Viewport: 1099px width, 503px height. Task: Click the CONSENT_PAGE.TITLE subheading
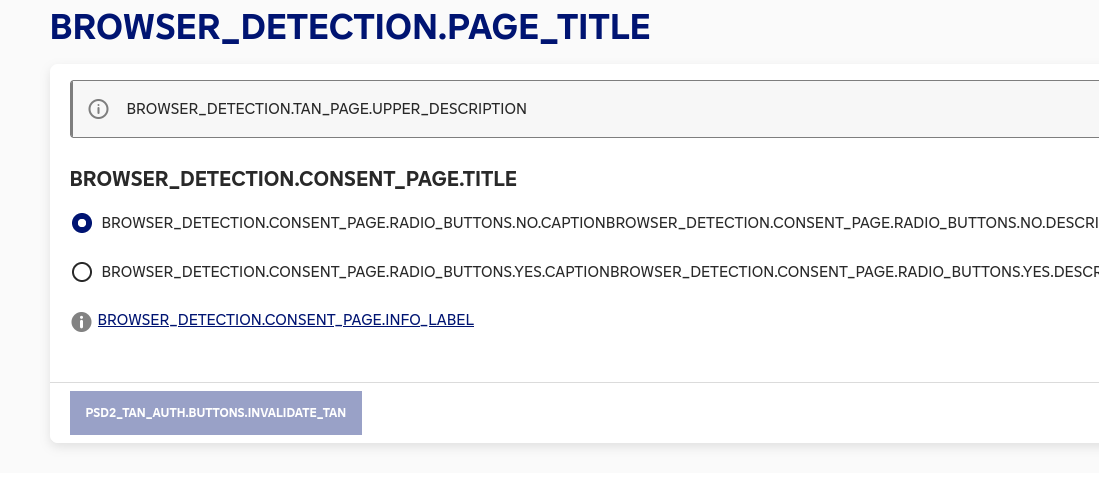[x=293, y=179]
